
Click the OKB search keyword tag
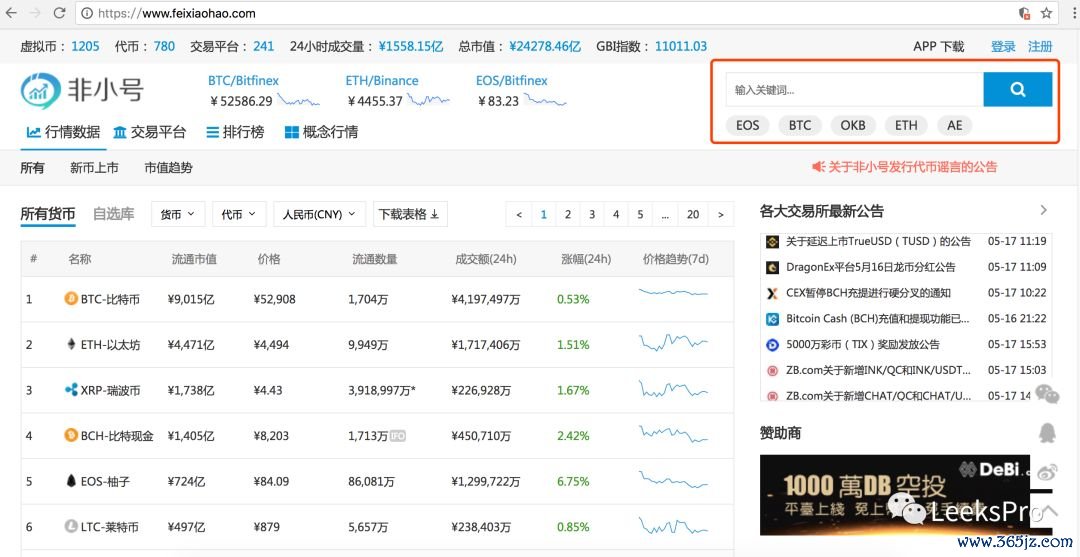(x=853, y=125)
